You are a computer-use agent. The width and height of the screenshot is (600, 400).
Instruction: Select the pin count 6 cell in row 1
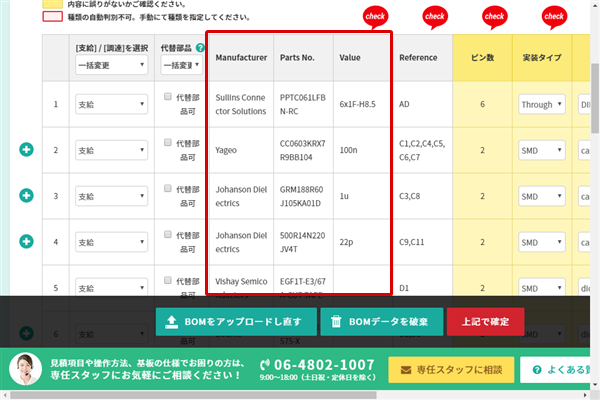(x=482, y=104)
